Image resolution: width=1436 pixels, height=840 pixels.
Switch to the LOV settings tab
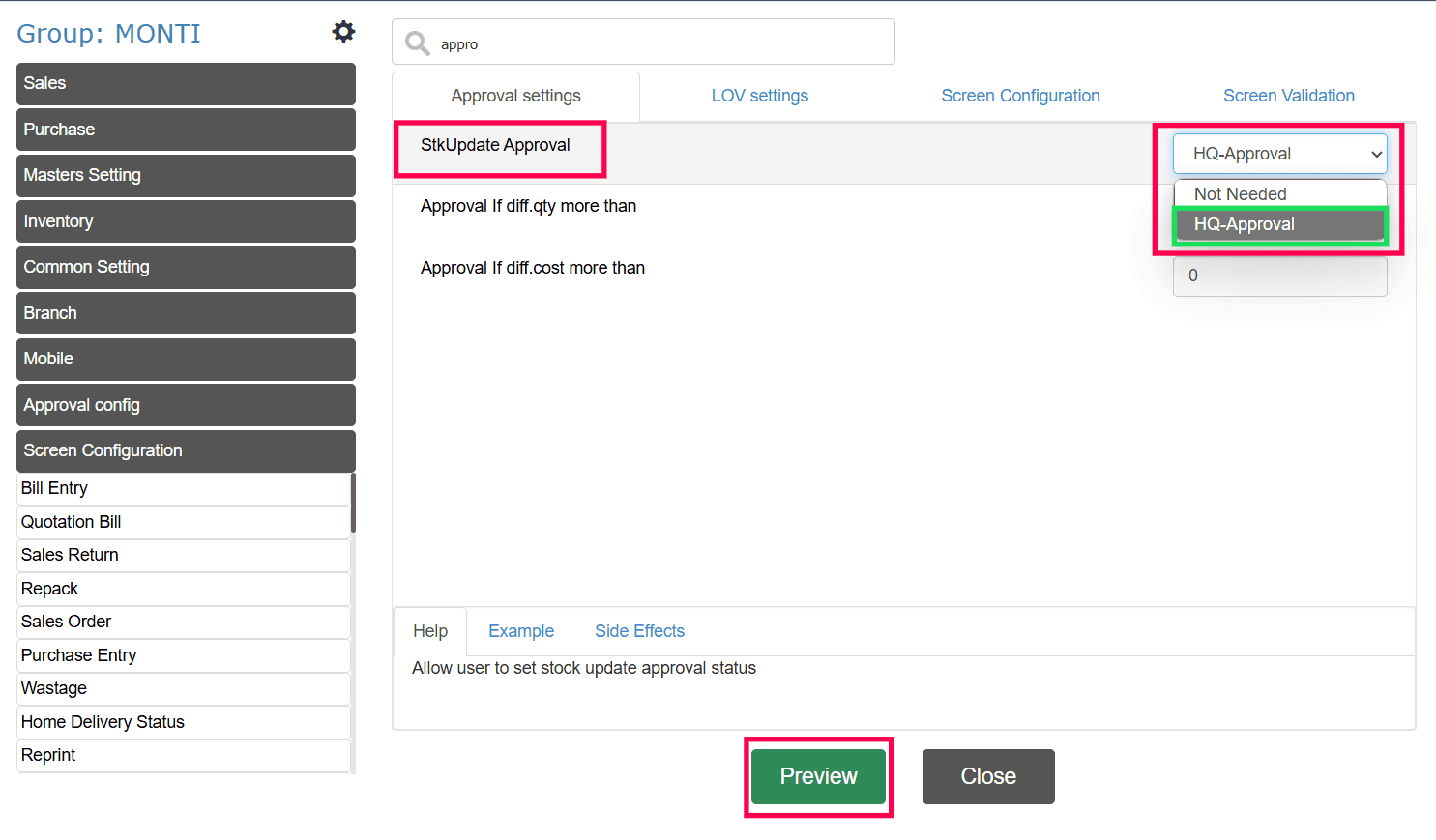[x=759, y=96]
